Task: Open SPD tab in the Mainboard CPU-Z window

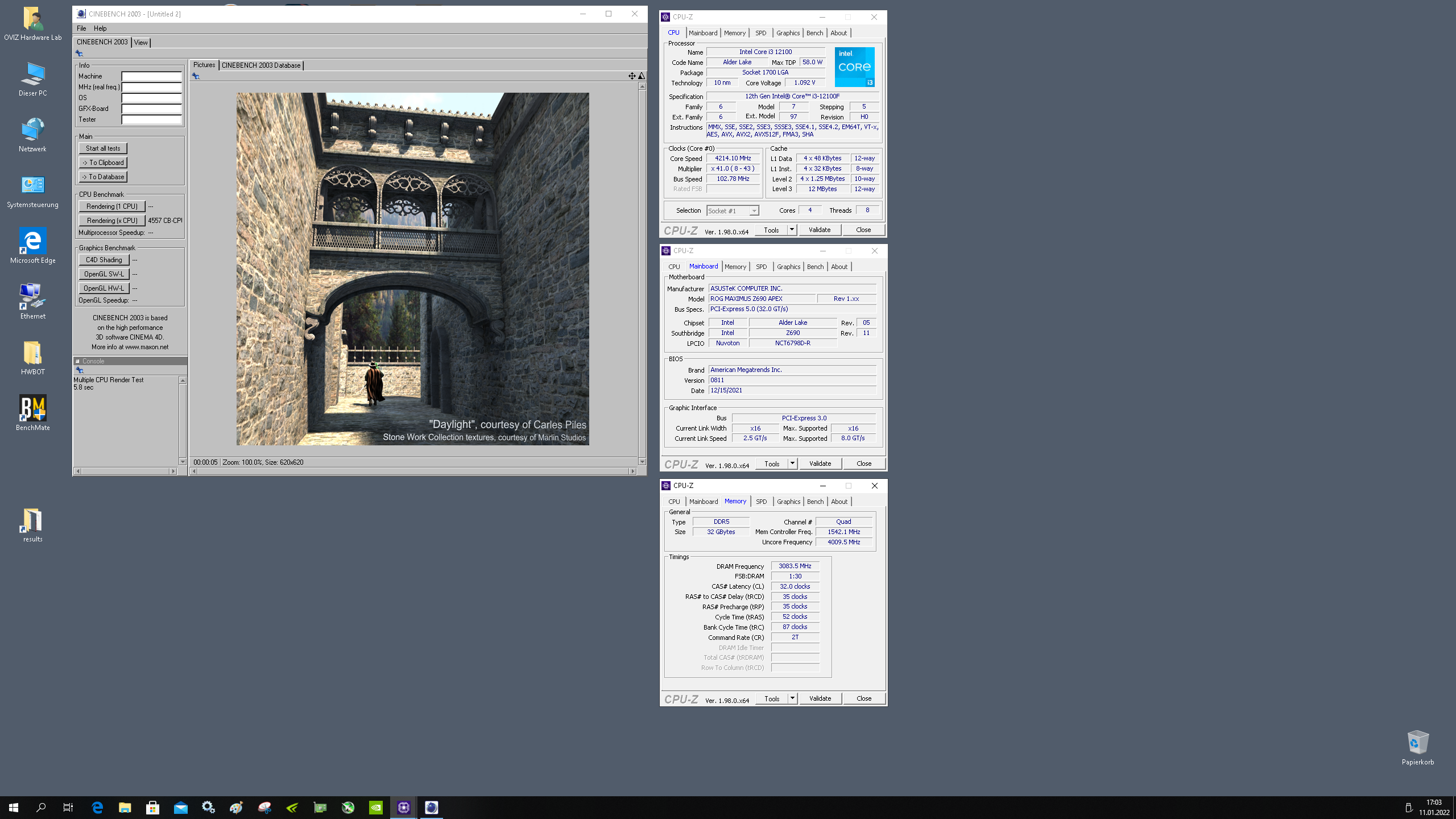Action: click(x=762, y=267)
